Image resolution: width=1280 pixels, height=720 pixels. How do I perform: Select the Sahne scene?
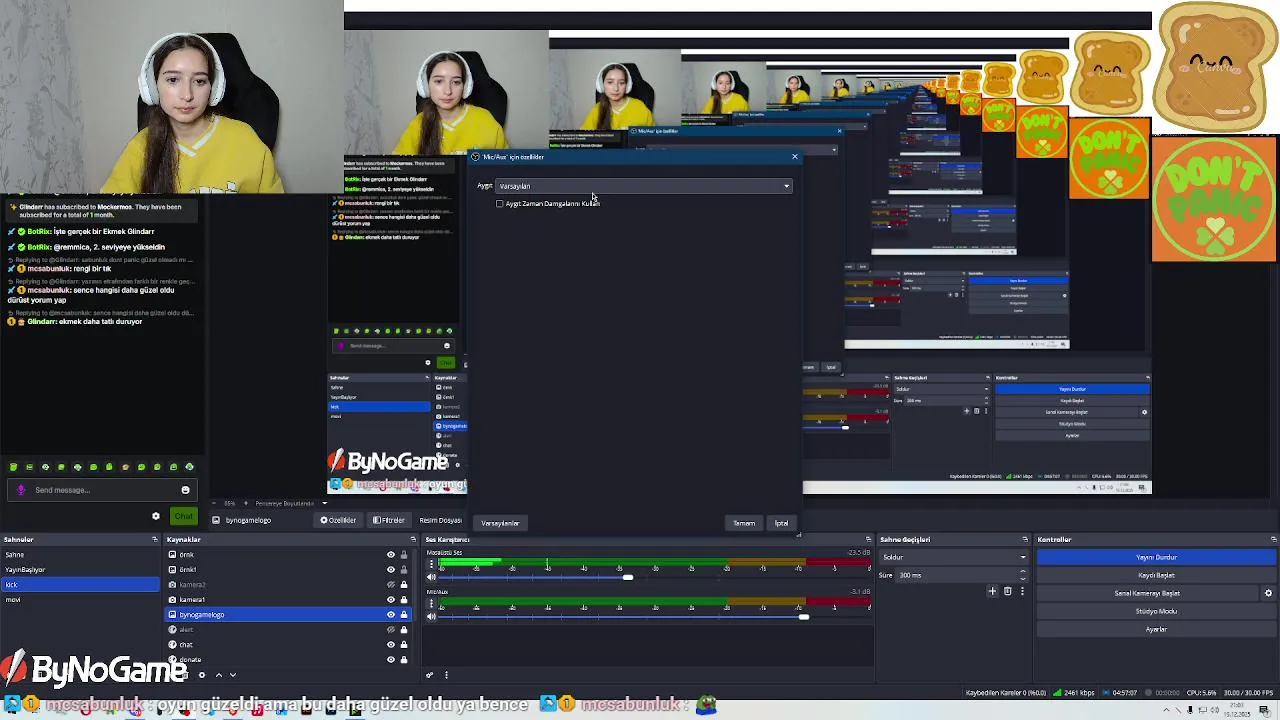[80, 554]
